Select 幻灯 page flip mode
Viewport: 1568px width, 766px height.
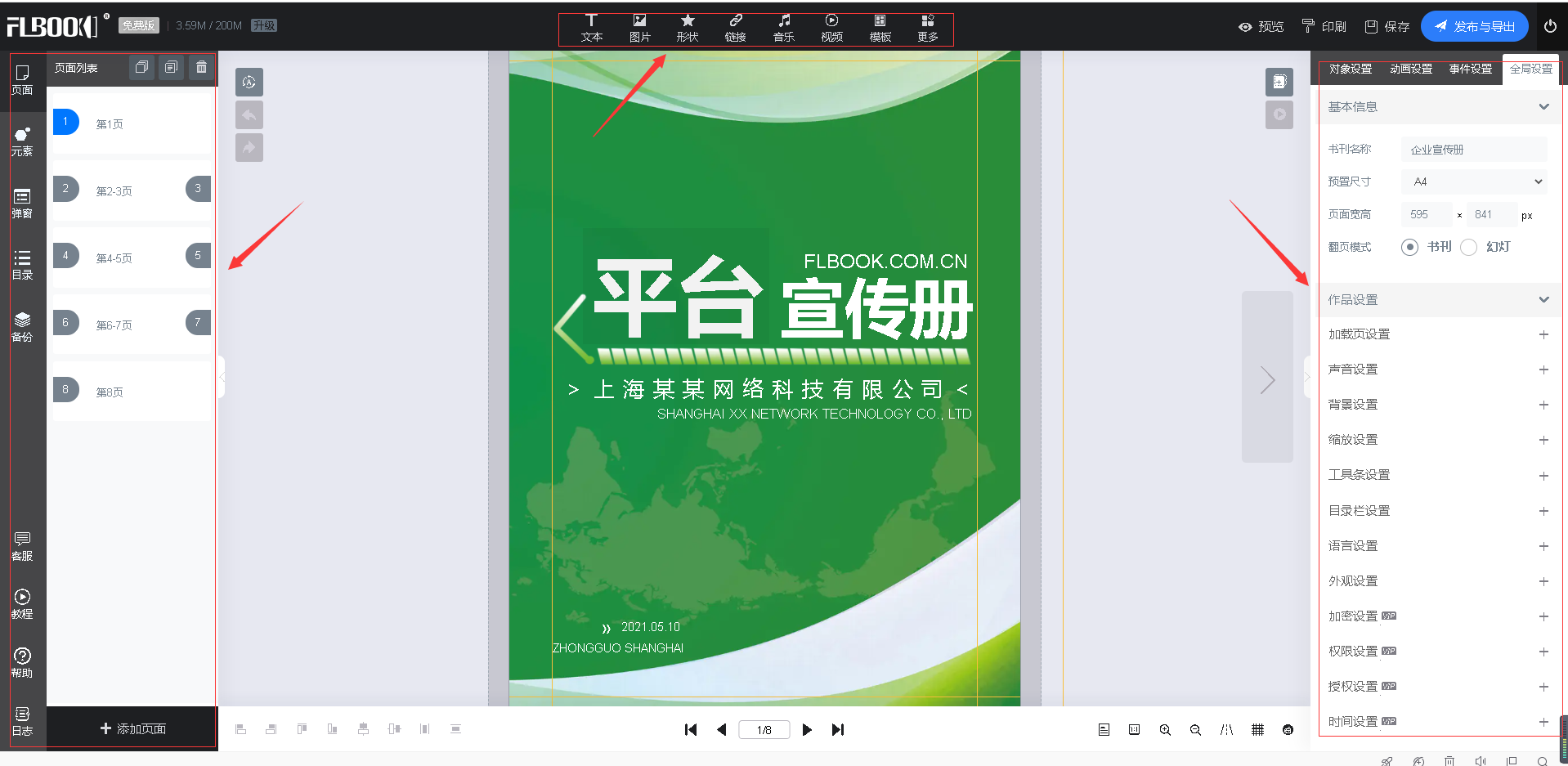point(1469,247)
